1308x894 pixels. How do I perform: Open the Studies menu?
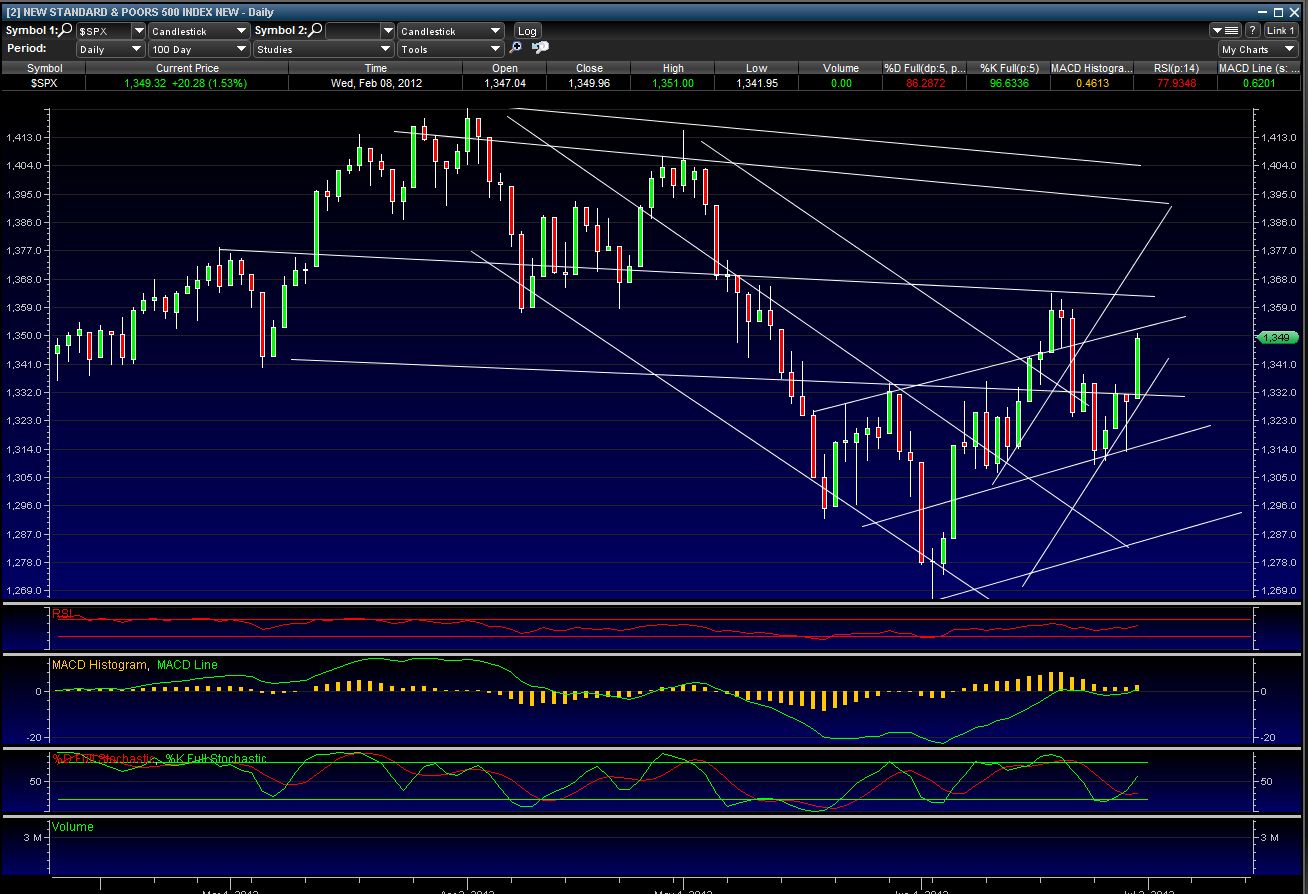[x=323, y=49]
